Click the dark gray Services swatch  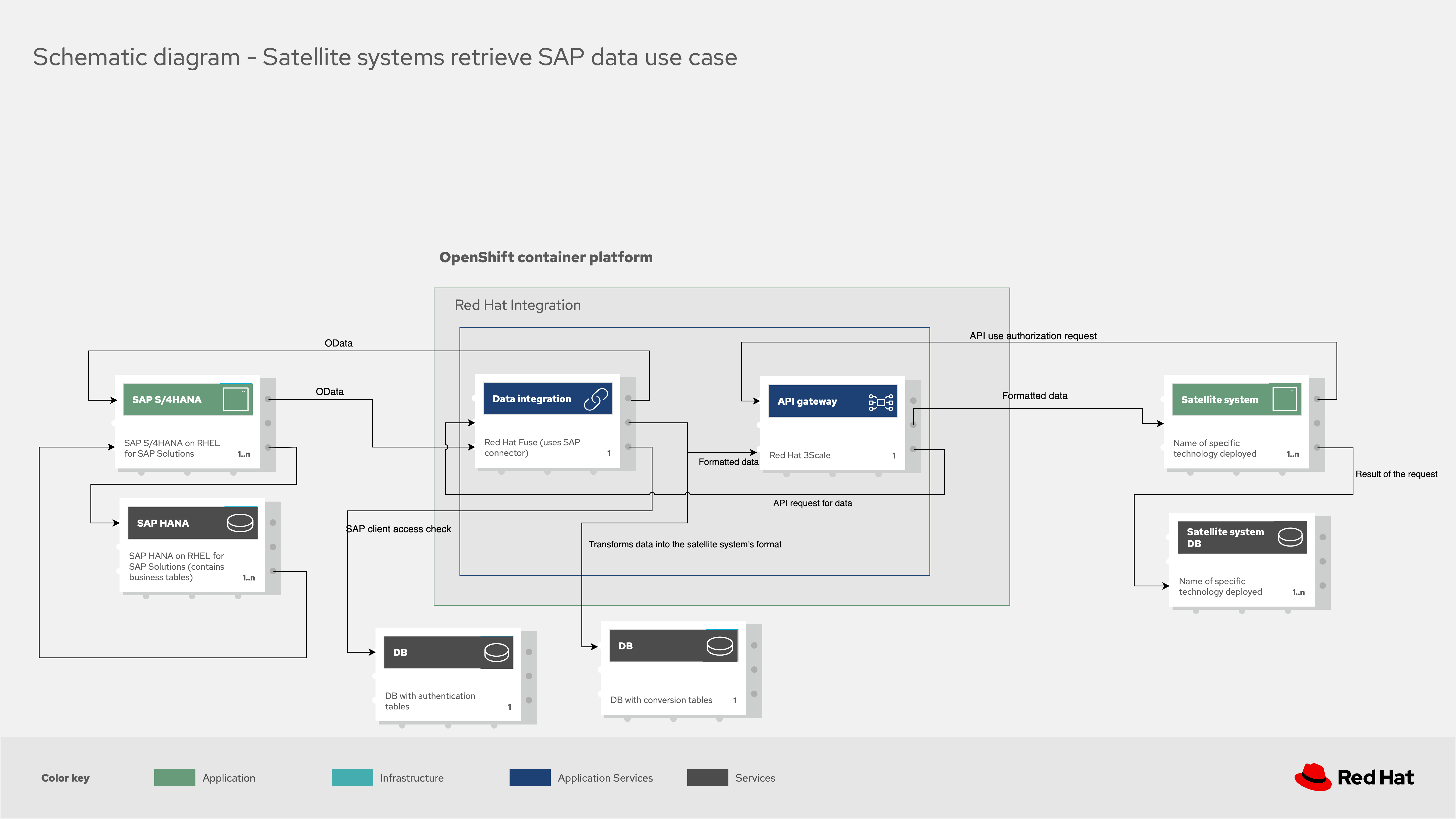(x=707, y=777)
